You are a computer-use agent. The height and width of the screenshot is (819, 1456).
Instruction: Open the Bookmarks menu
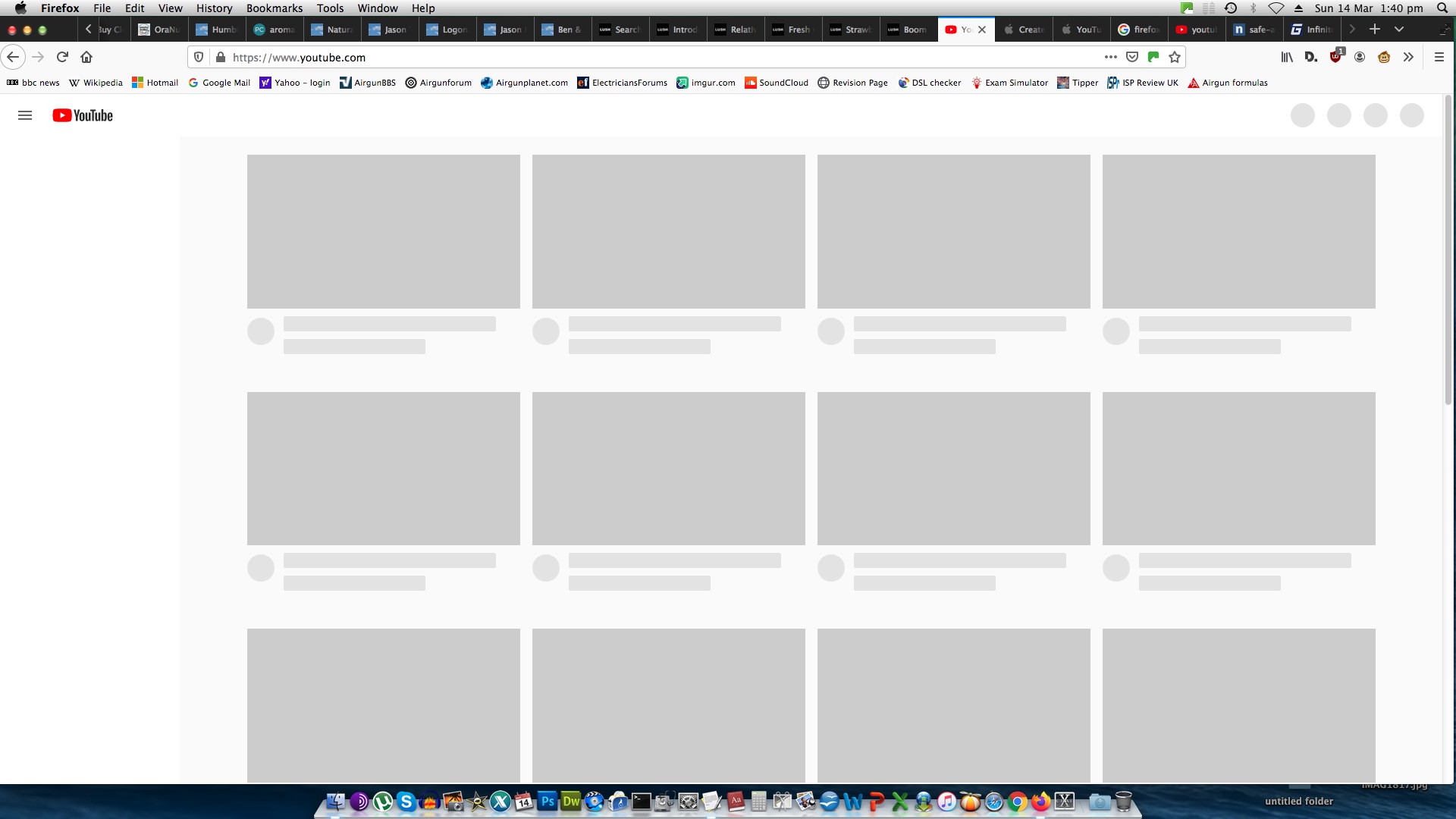tap(274, 8)
